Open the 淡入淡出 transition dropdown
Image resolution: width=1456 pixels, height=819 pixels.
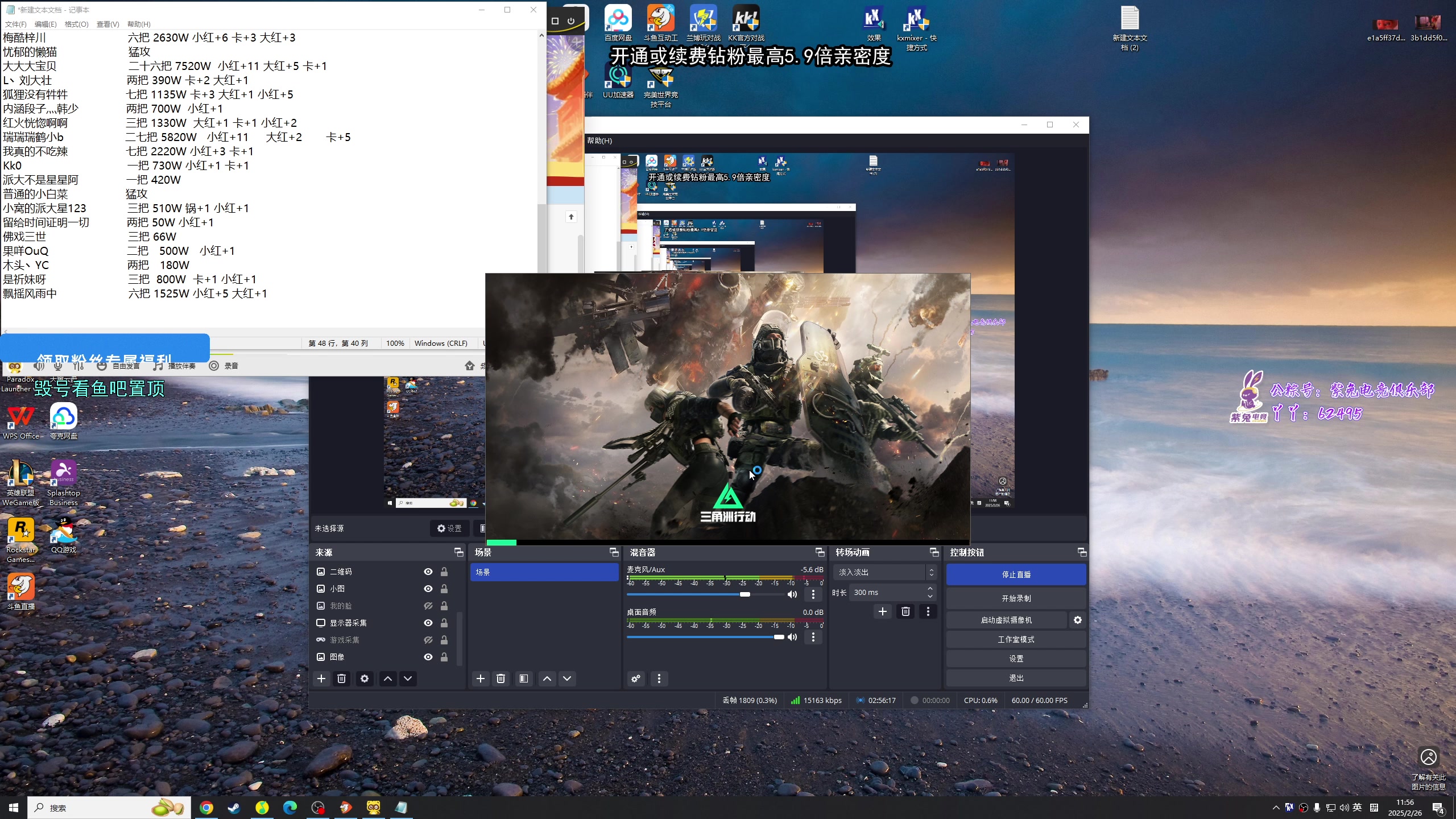pyautogui.click(x=884, y=572)
